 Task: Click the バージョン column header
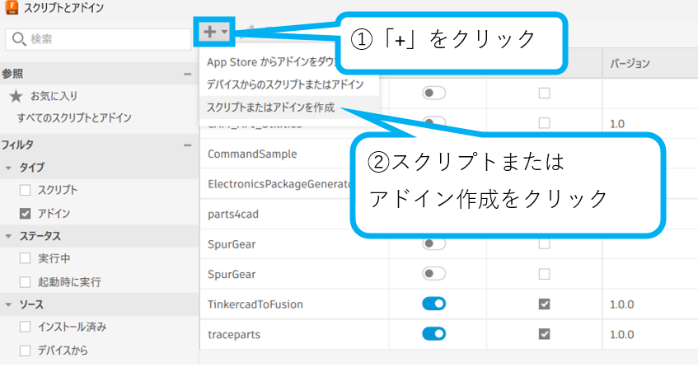pyautogui.click(x=629, y=63)
